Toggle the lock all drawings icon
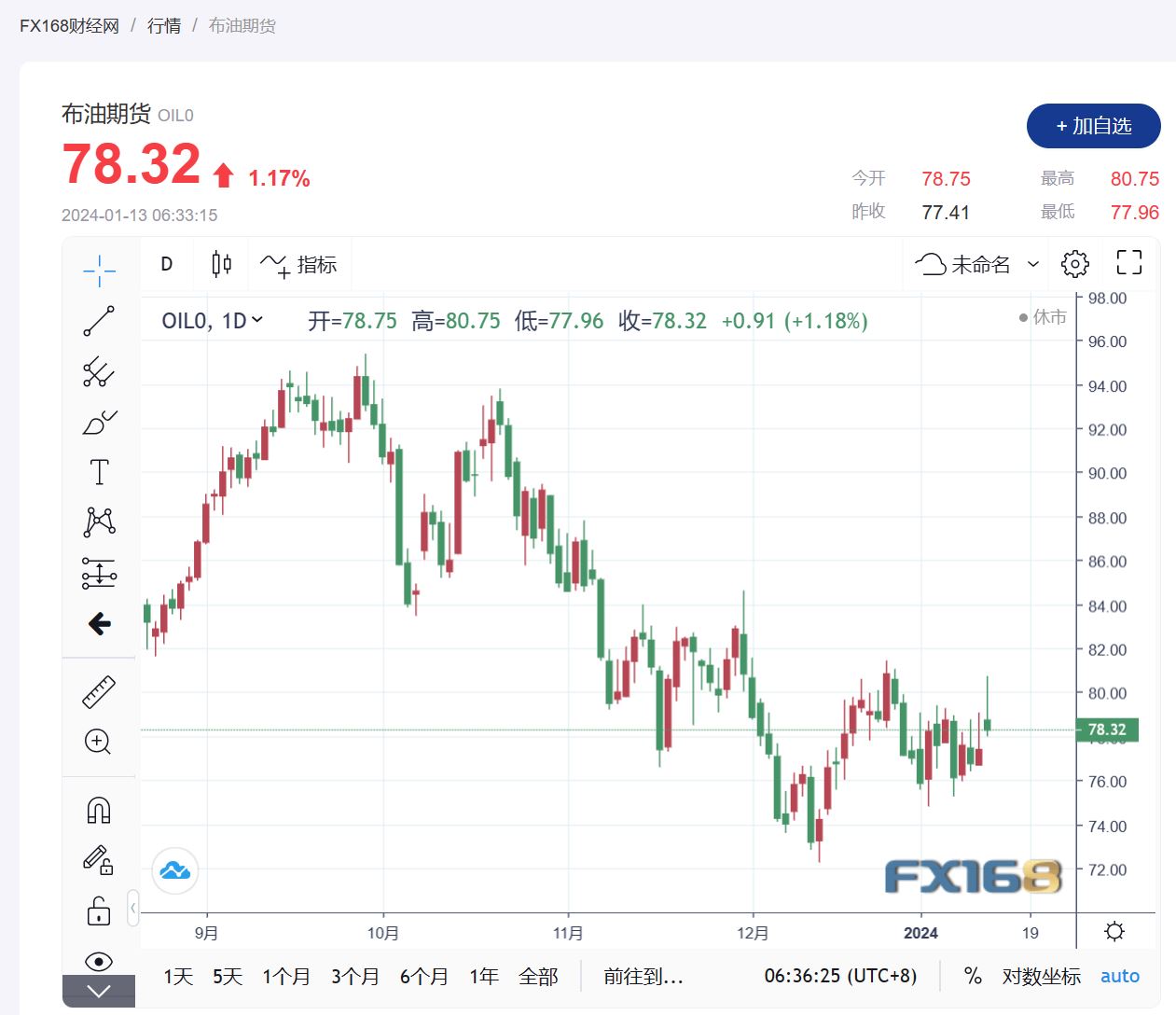The image size is (1176, 1015). tap(99, 911)
